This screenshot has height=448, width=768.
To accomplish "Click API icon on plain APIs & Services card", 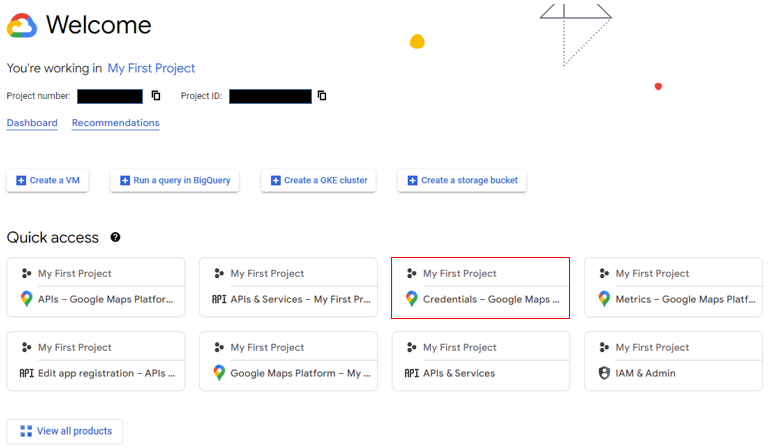I will click(x=411, y=373).
